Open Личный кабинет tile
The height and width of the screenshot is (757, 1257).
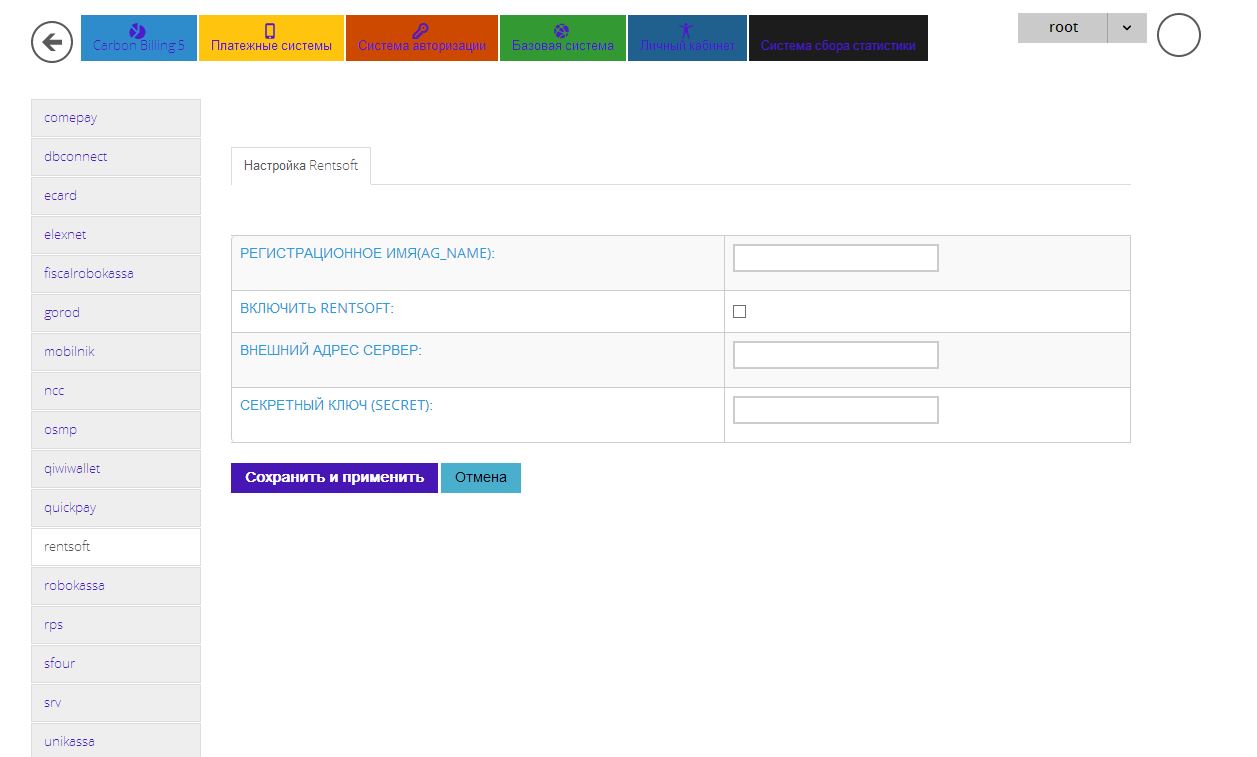687,38
